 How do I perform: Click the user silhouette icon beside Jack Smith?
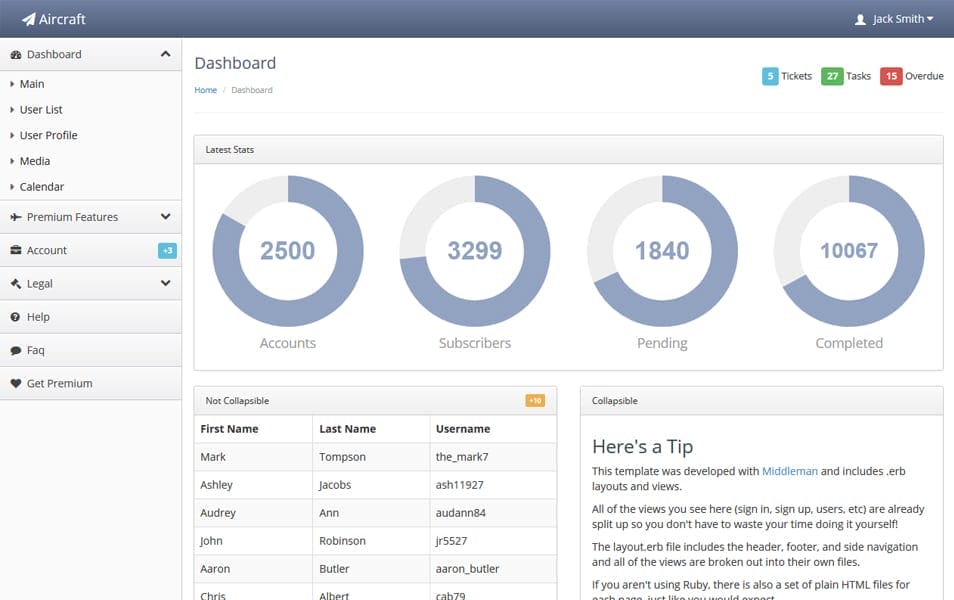point(861,18)
